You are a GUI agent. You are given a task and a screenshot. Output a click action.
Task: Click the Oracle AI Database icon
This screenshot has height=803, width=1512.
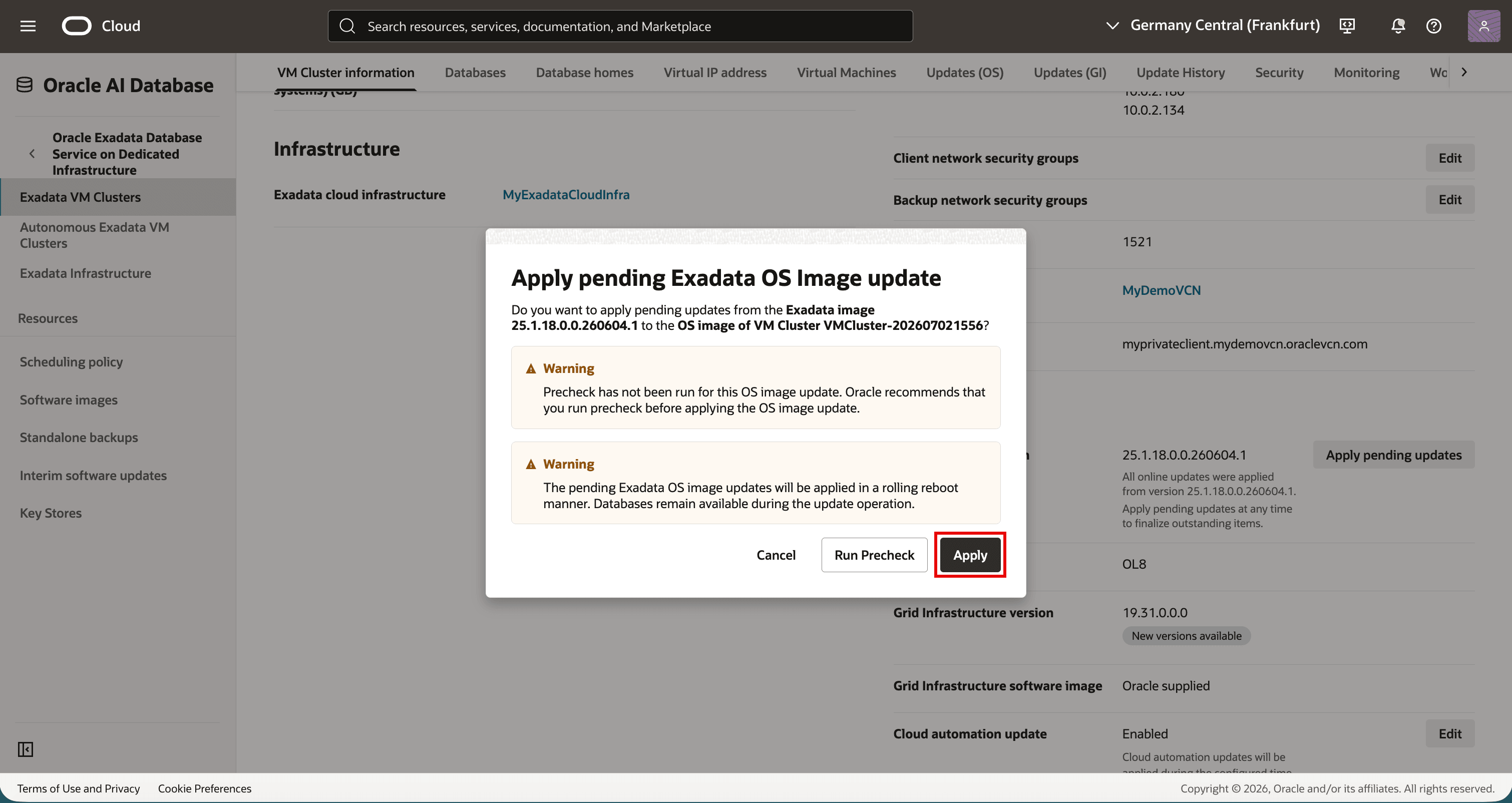[x=25, y=85]
